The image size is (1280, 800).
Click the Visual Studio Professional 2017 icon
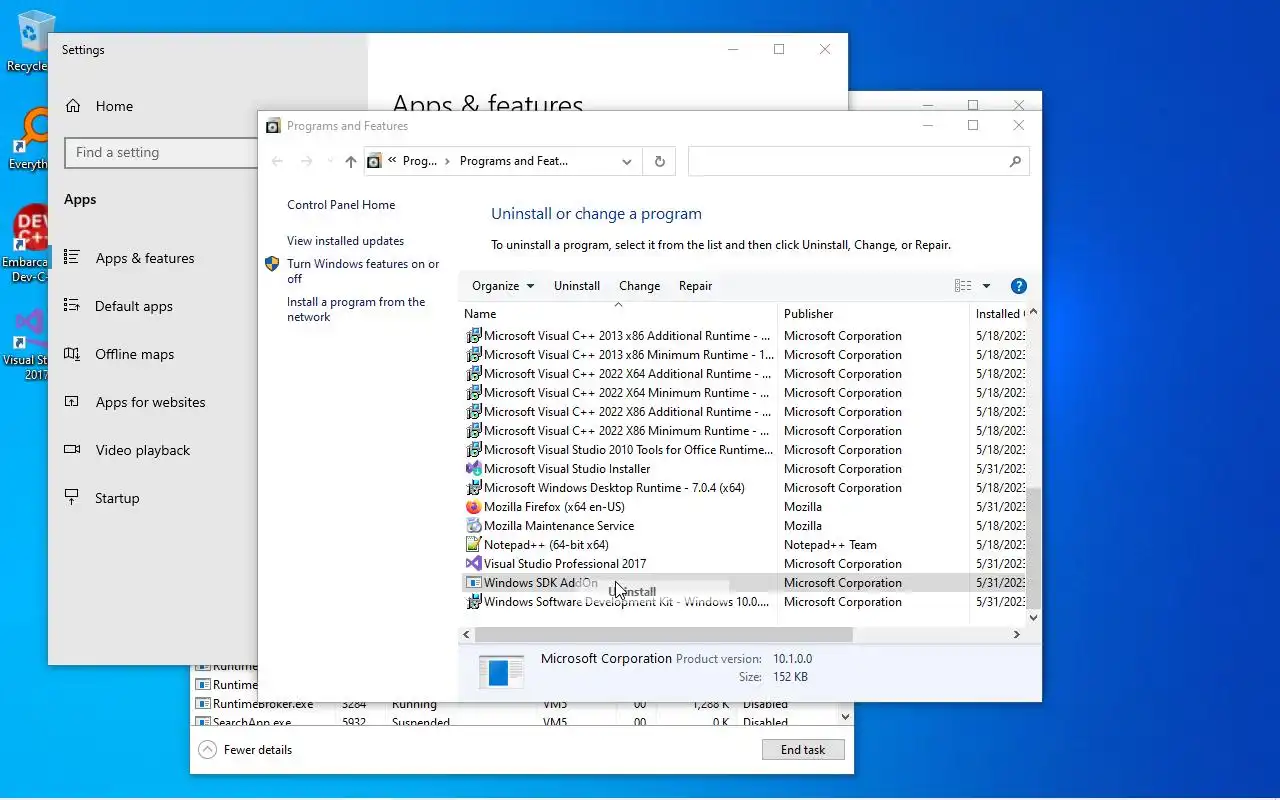point(474,564)
